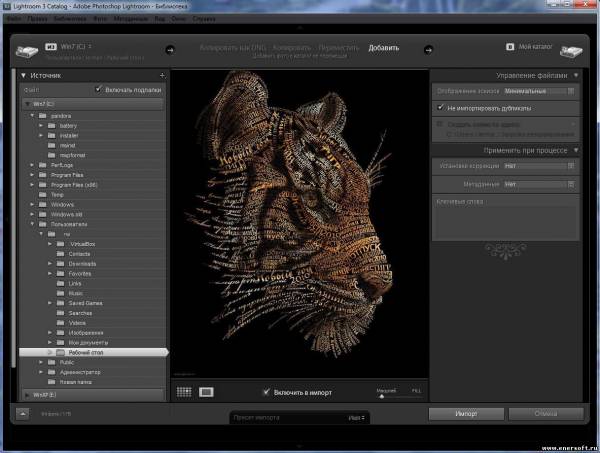Toggle Включить в импорт checkbox

point(266,392)
